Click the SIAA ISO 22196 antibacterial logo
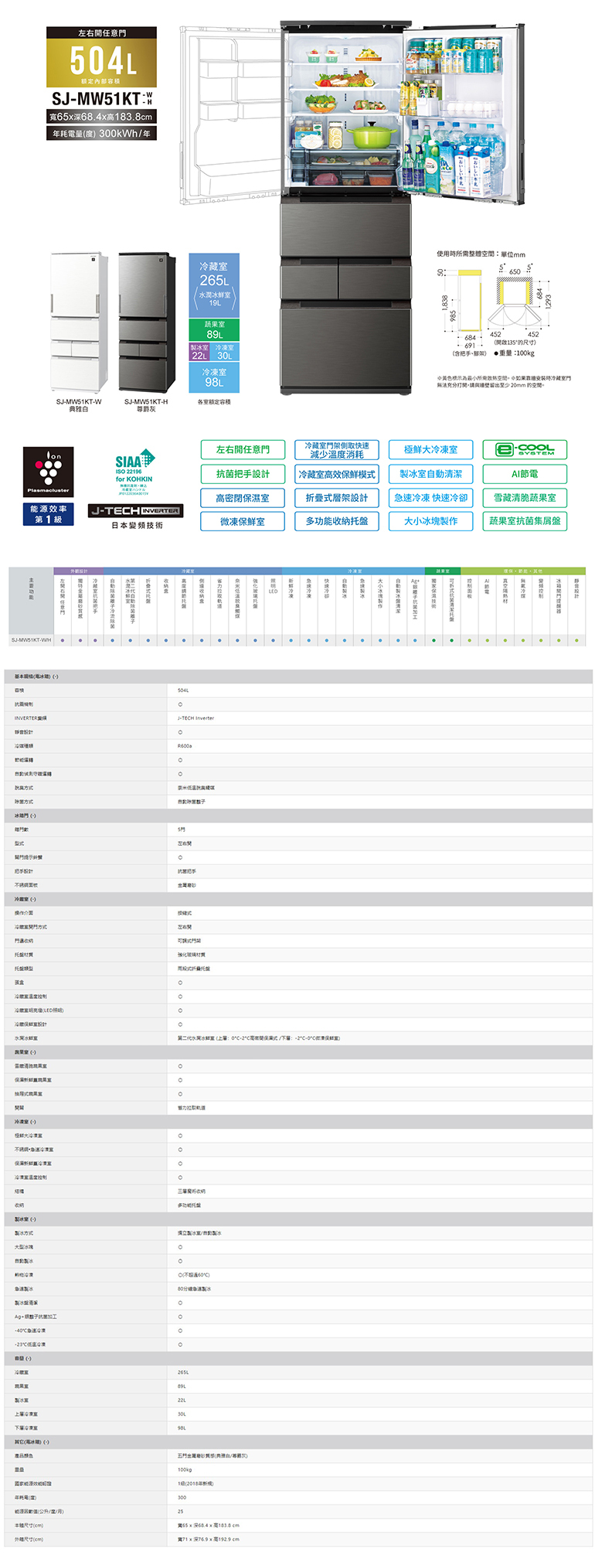 click(x=134, y=471)
